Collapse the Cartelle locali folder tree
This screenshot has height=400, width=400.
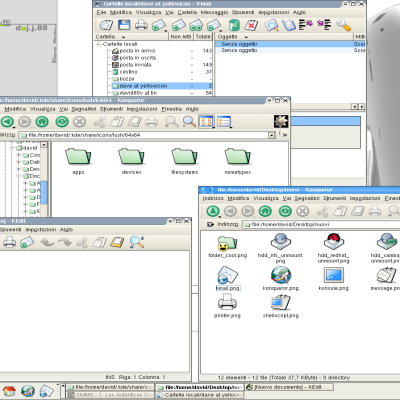coord(99,44)
